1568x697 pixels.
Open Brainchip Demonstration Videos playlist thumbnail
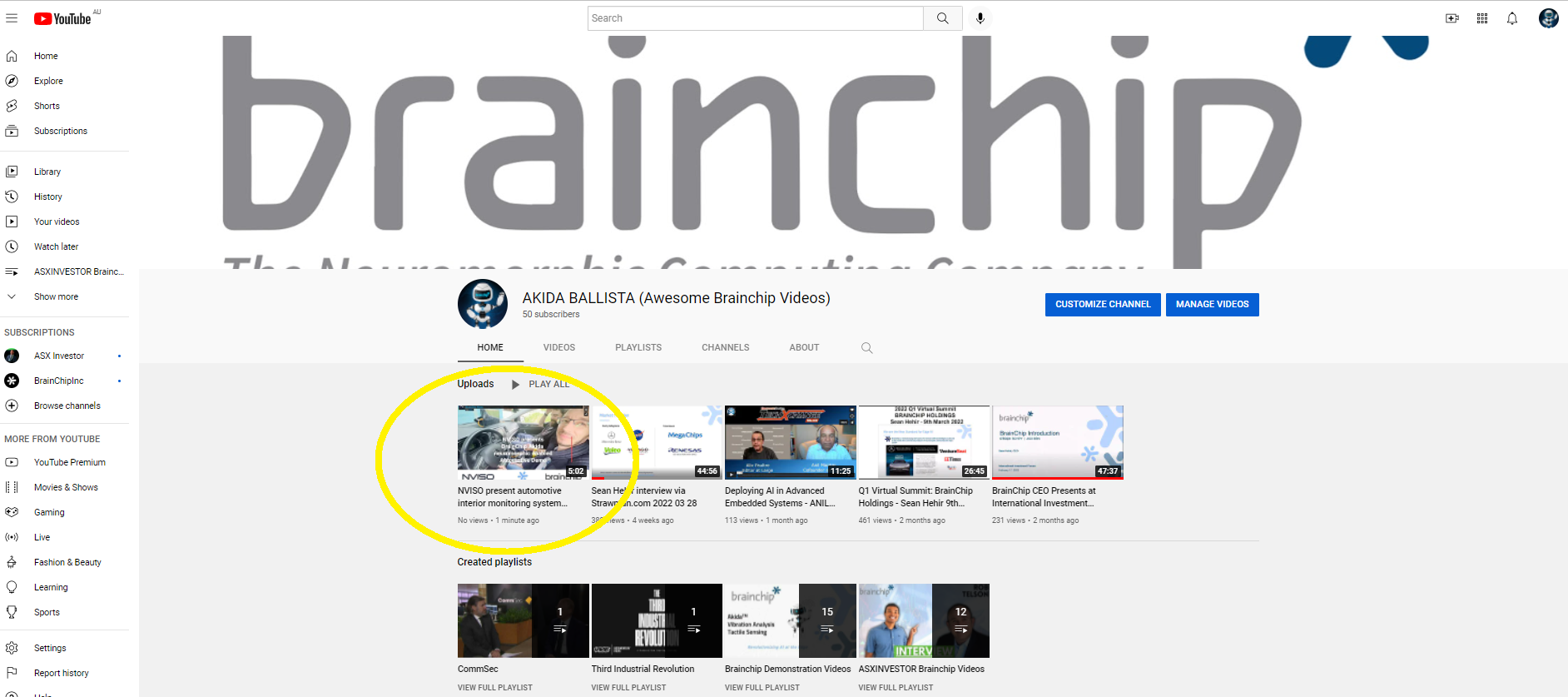[791, 620]
